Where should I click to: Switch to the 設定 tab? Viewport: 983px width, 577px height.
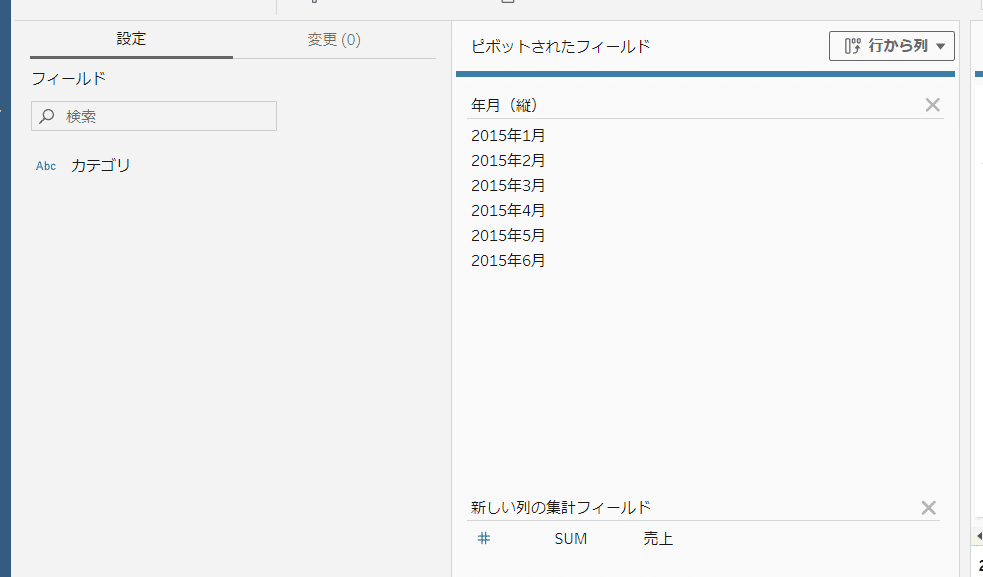pos(131,39)
